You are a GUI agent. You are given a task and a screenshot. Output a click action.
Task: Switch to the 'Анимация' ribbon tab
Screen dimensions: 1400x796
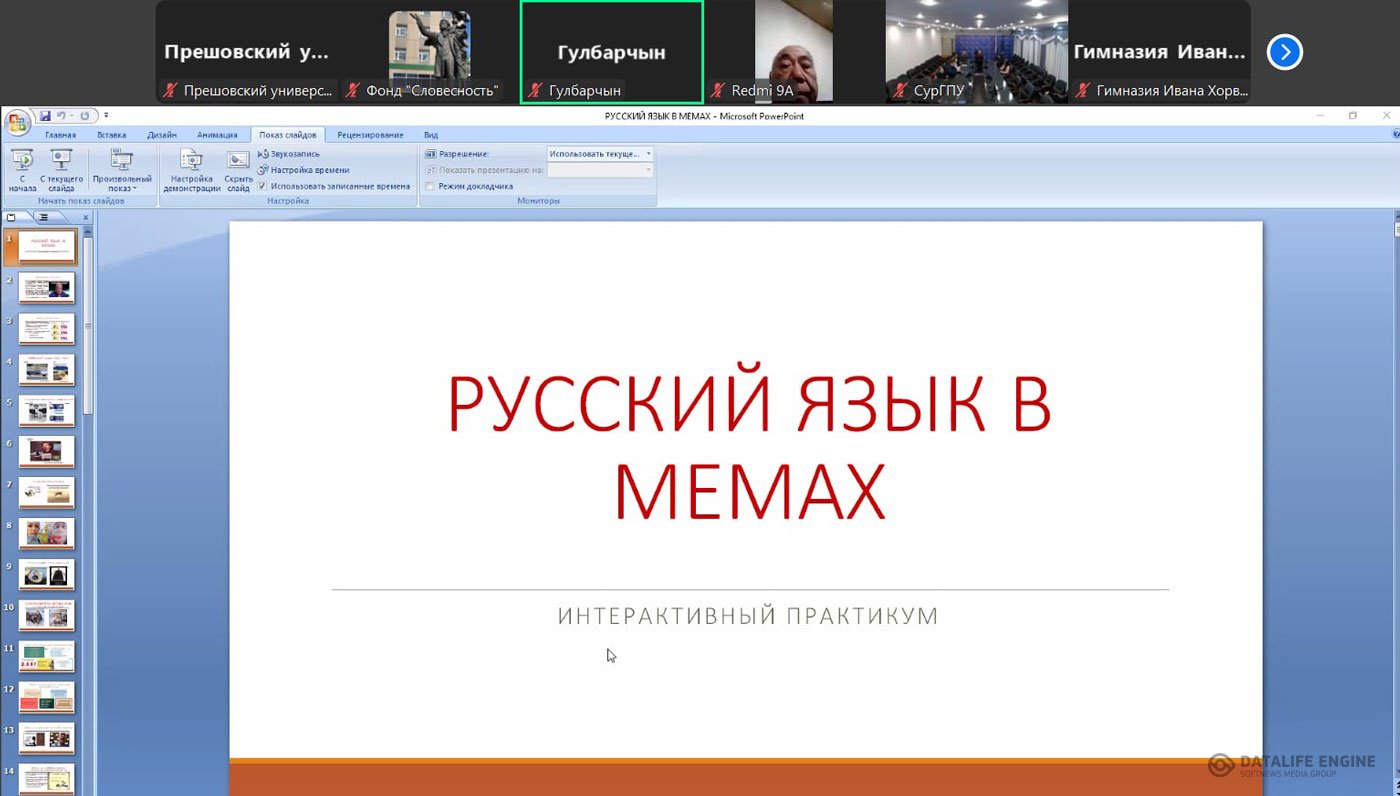217,135
